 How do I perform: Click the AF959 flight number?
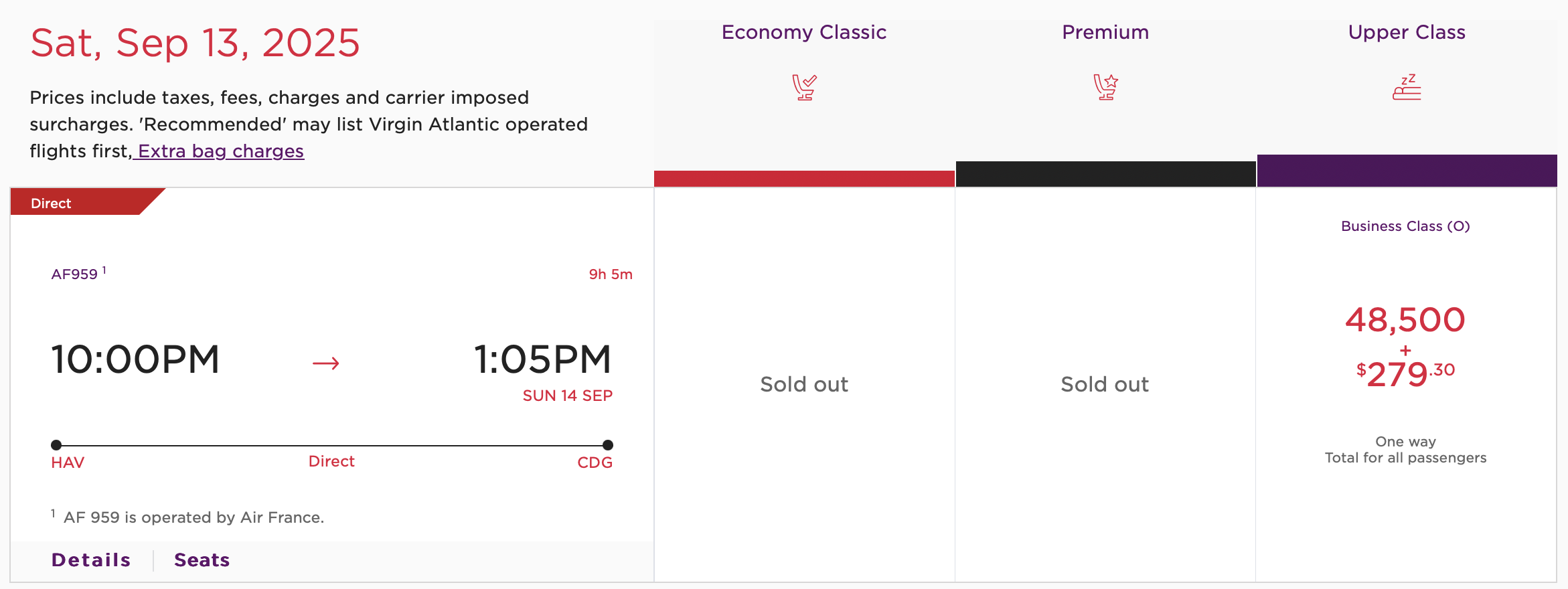[x=75, y=274]
